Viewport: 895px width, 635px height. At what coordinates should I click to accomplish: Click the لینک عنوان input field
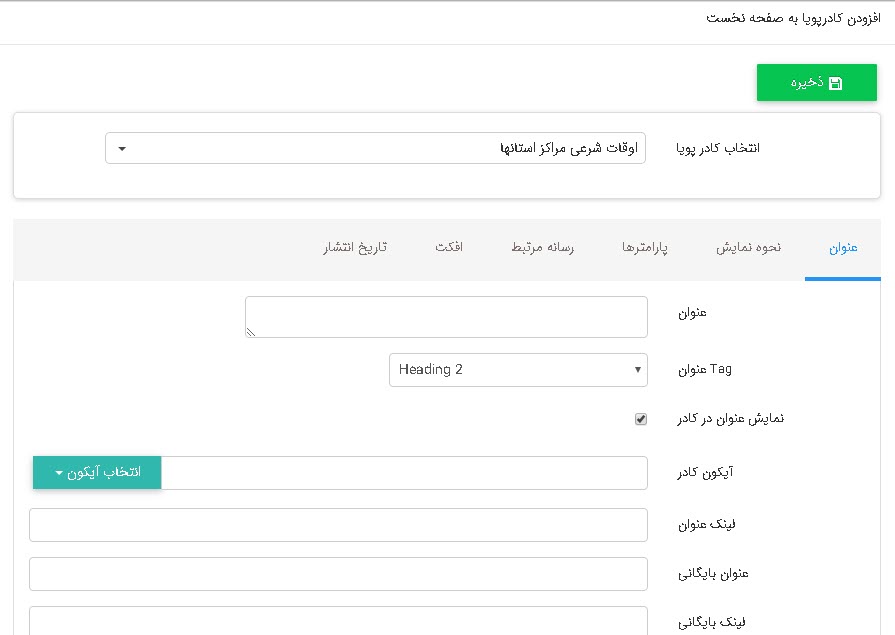338,524
